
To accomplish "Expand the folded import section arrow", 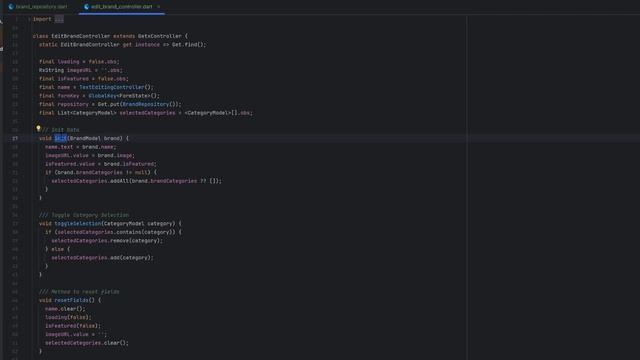I will tap(29, 19).
